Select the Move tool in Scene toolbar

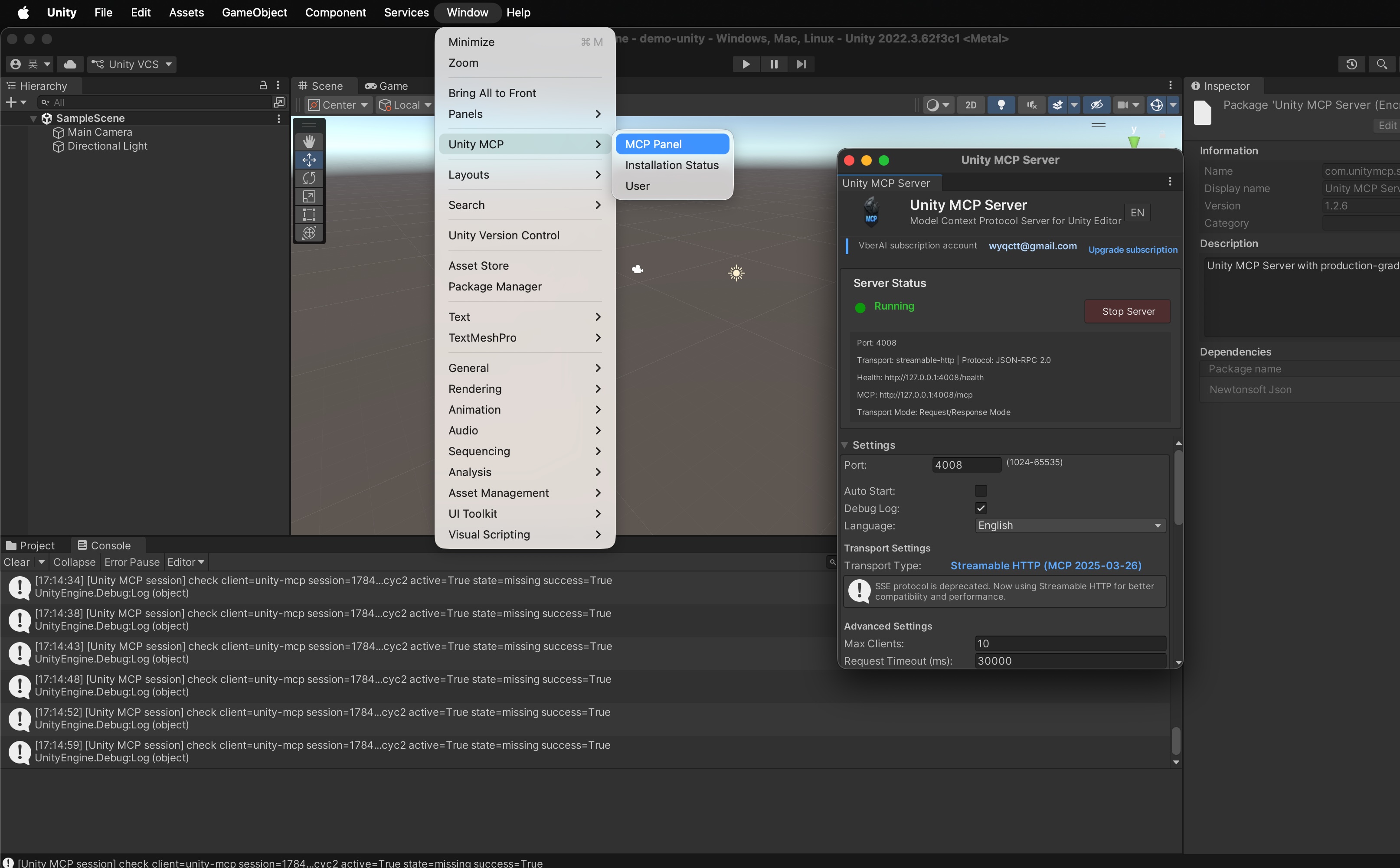309,160
